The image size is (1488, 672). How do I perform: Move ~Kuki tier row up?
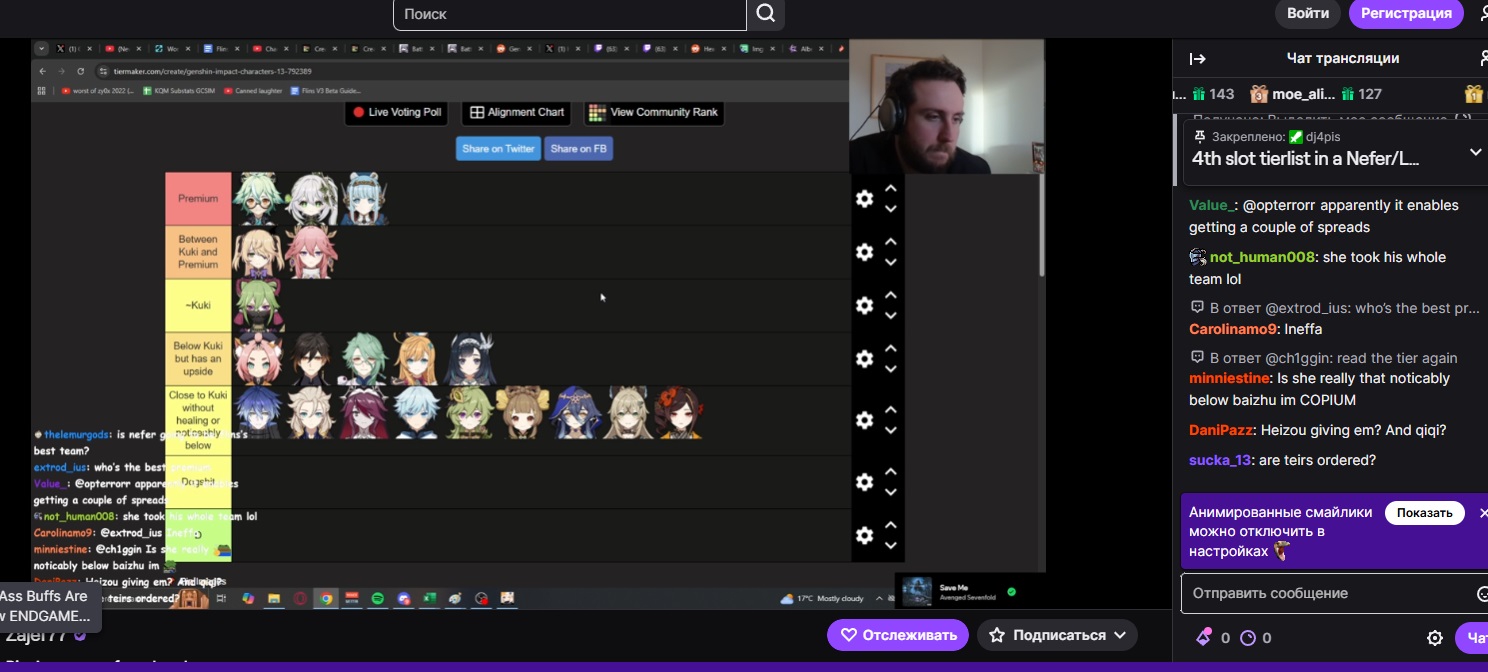point(890,295)
